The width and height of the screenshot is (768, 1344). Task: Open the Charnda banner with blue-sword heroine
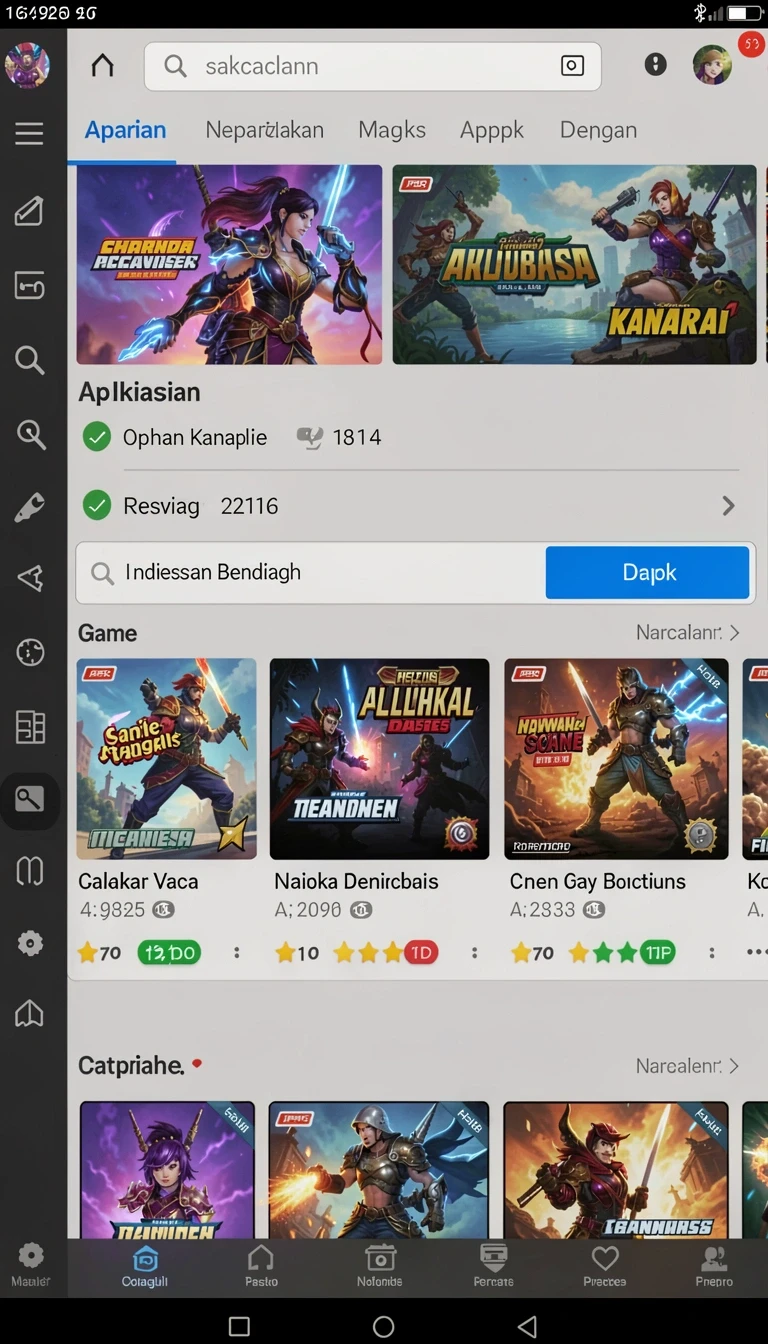click(x=229, y=264)
